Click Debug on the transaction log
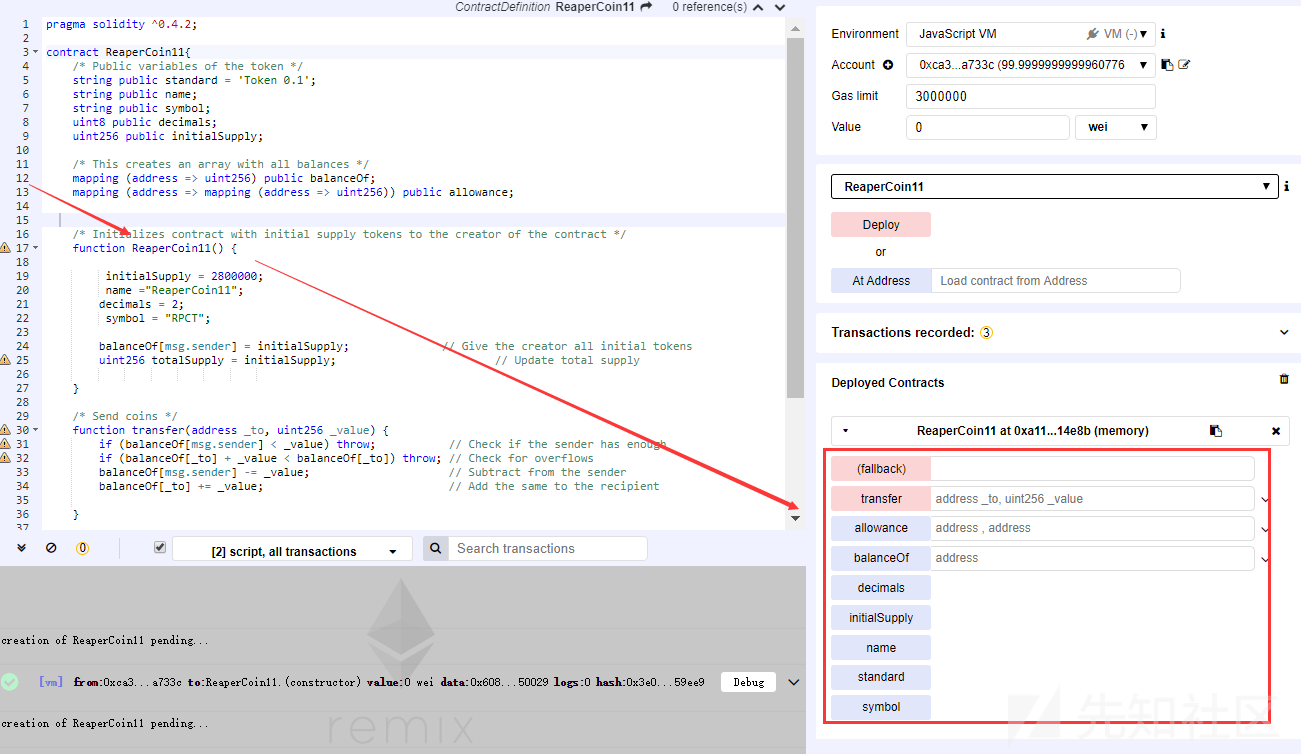This screenshot has height=754, width=1301. 748,682
